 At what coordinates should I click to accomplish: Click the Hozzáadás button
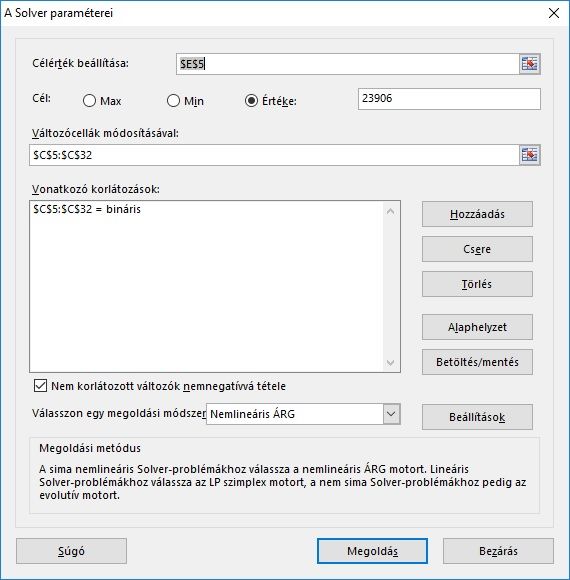[x=477, y=214]
